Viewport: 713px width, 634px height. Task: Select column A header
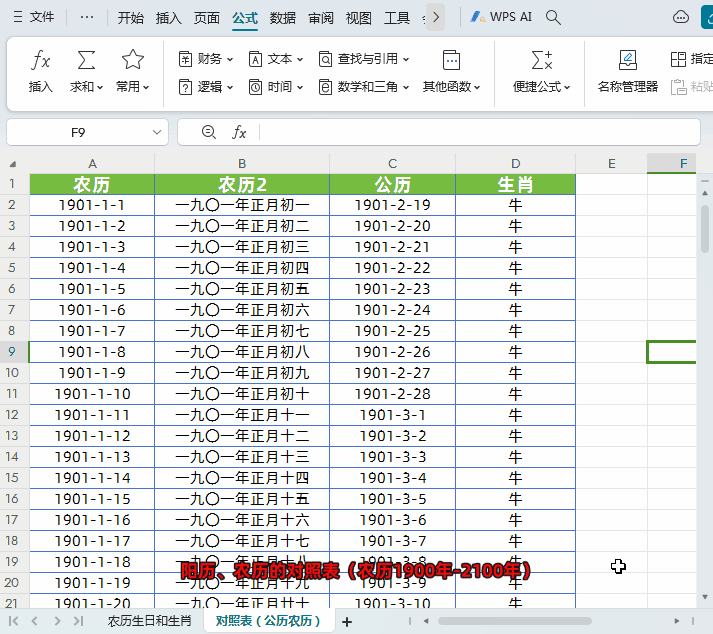pos(92,164)
